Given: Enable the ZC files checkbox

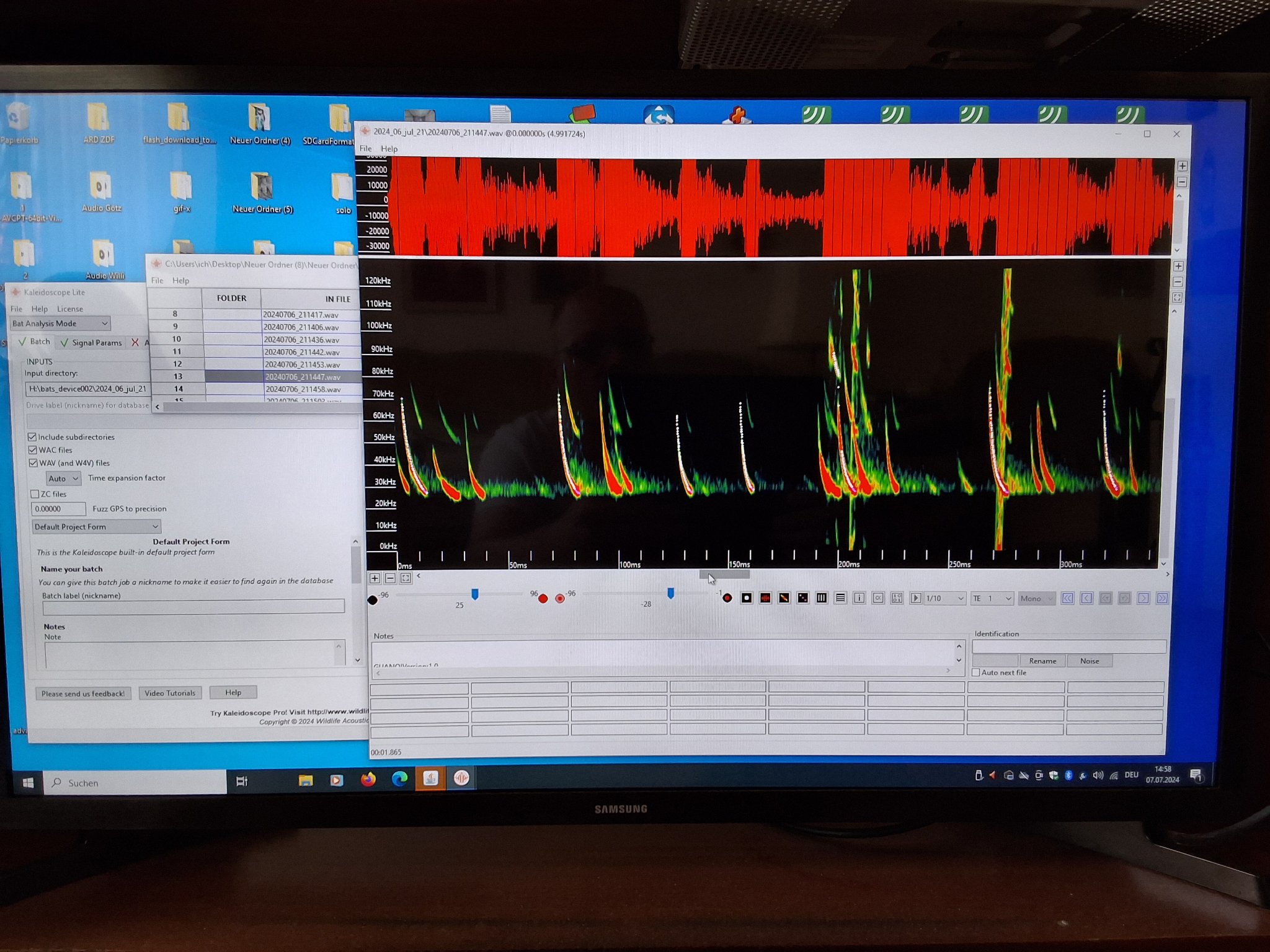Looking at the screenshot, I should point(35,494).
